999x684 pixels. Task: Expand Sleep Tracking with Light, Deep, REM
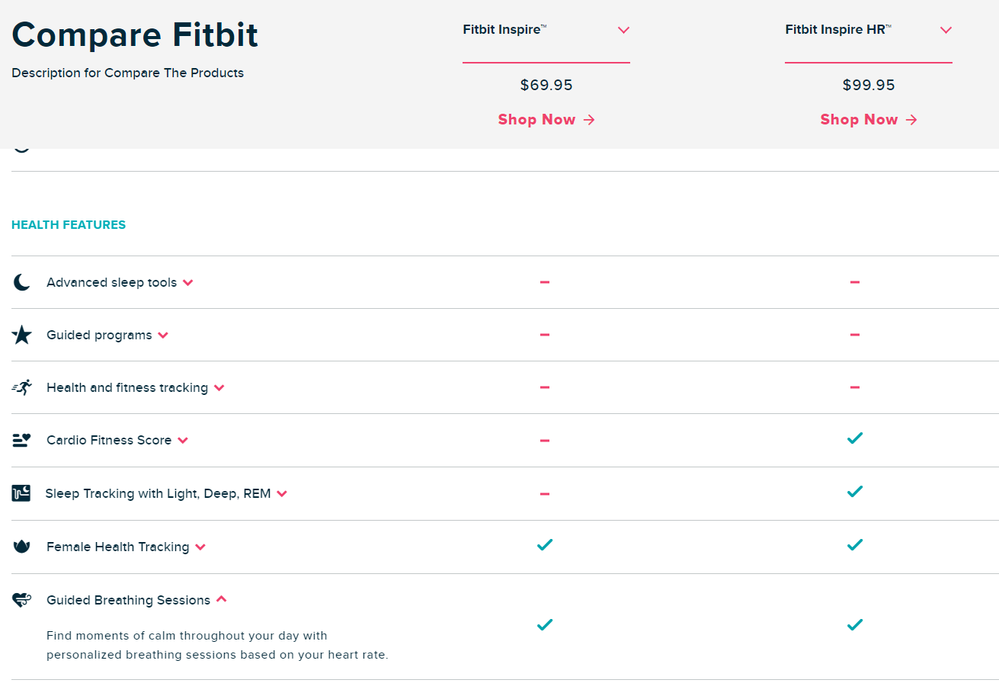click(282, 494)
